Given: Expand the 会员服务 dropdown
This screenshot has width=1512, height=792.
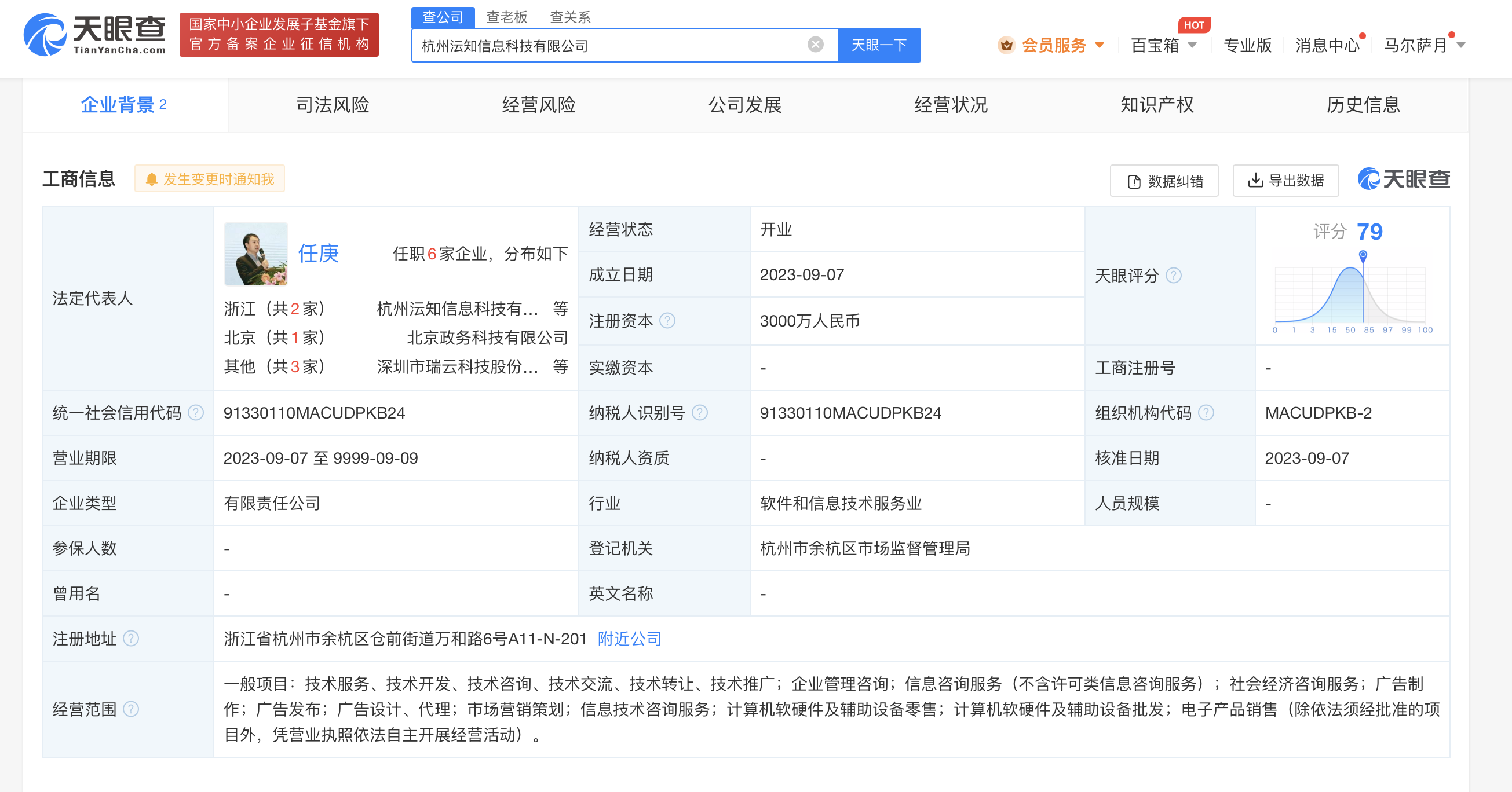Looking at the screenshot, I should [1100, 45].
